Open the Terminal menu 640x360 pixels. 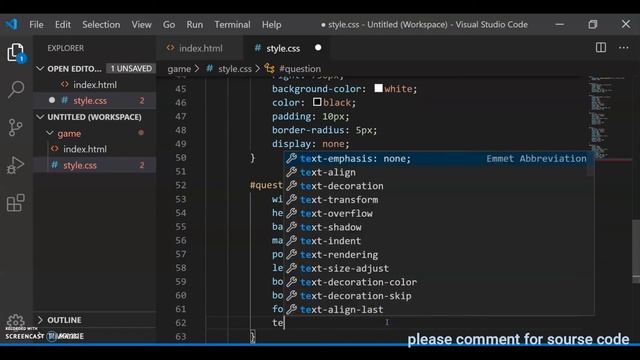[x=232, y=24]
